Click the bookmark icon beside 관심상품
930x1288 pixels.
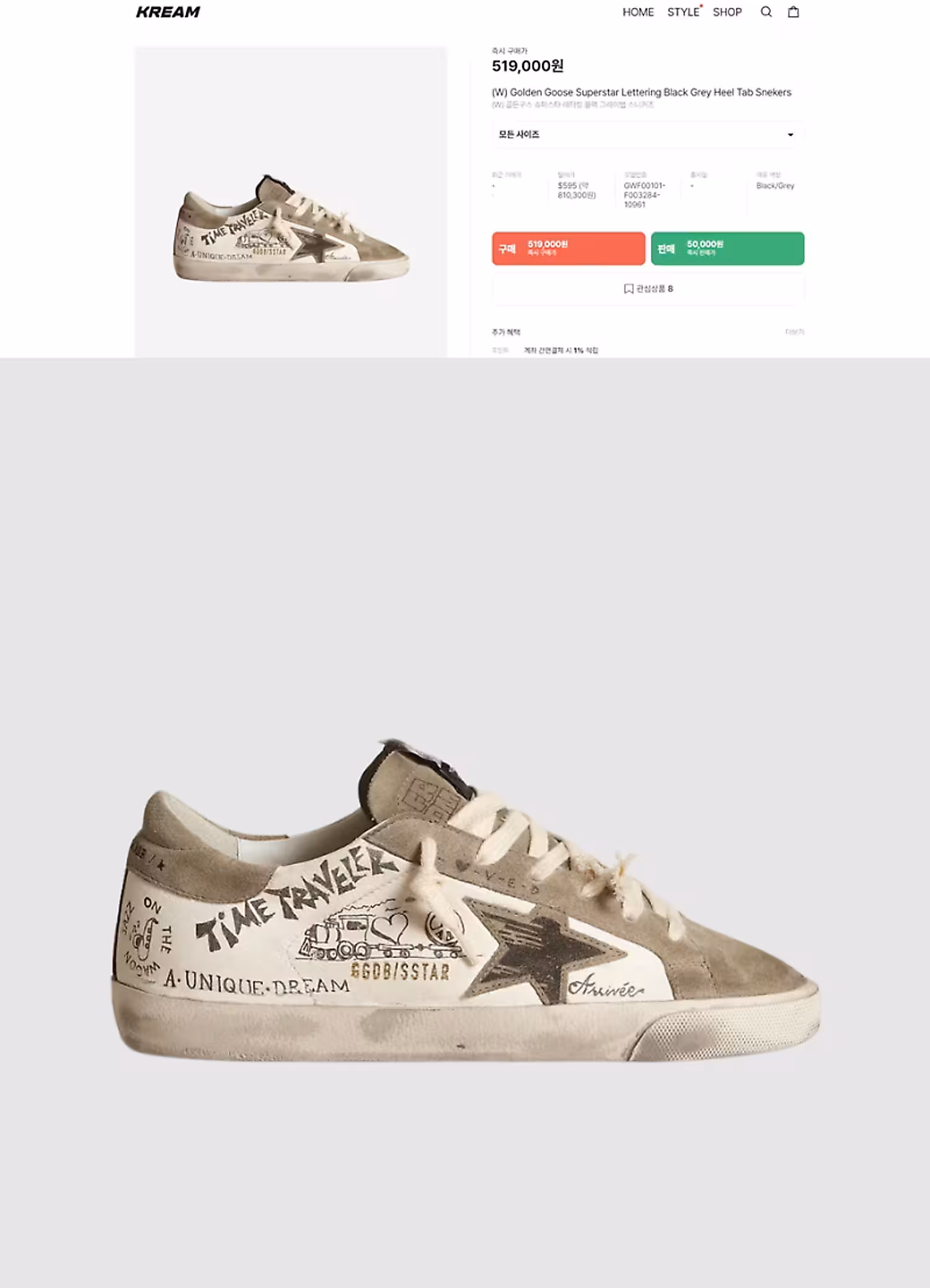pyautogui.click(x=628, y=289)
